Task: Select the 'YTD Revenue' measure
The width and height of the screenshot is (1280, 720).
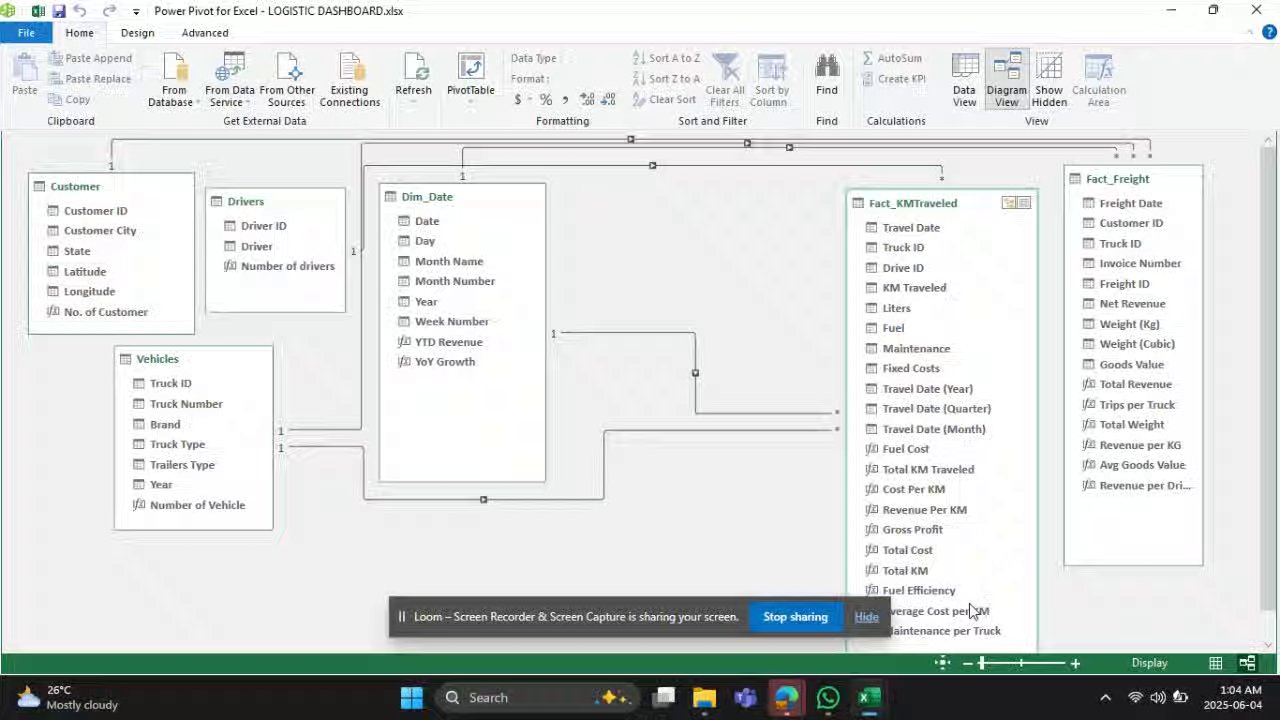Action: point(448,342)
